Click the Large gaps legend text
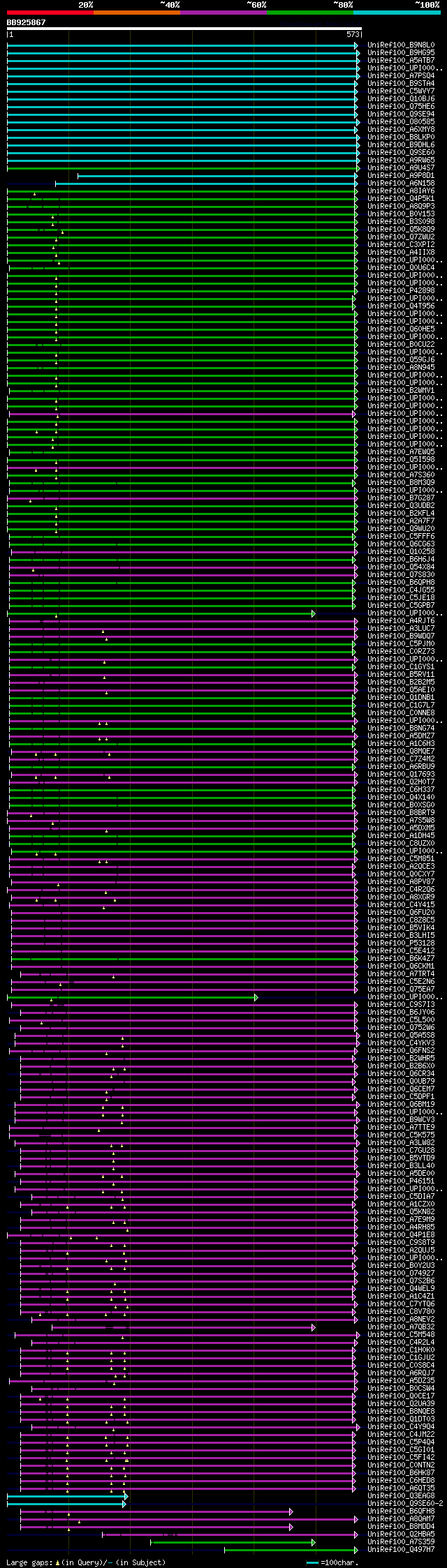 [x=86, y=1562]
